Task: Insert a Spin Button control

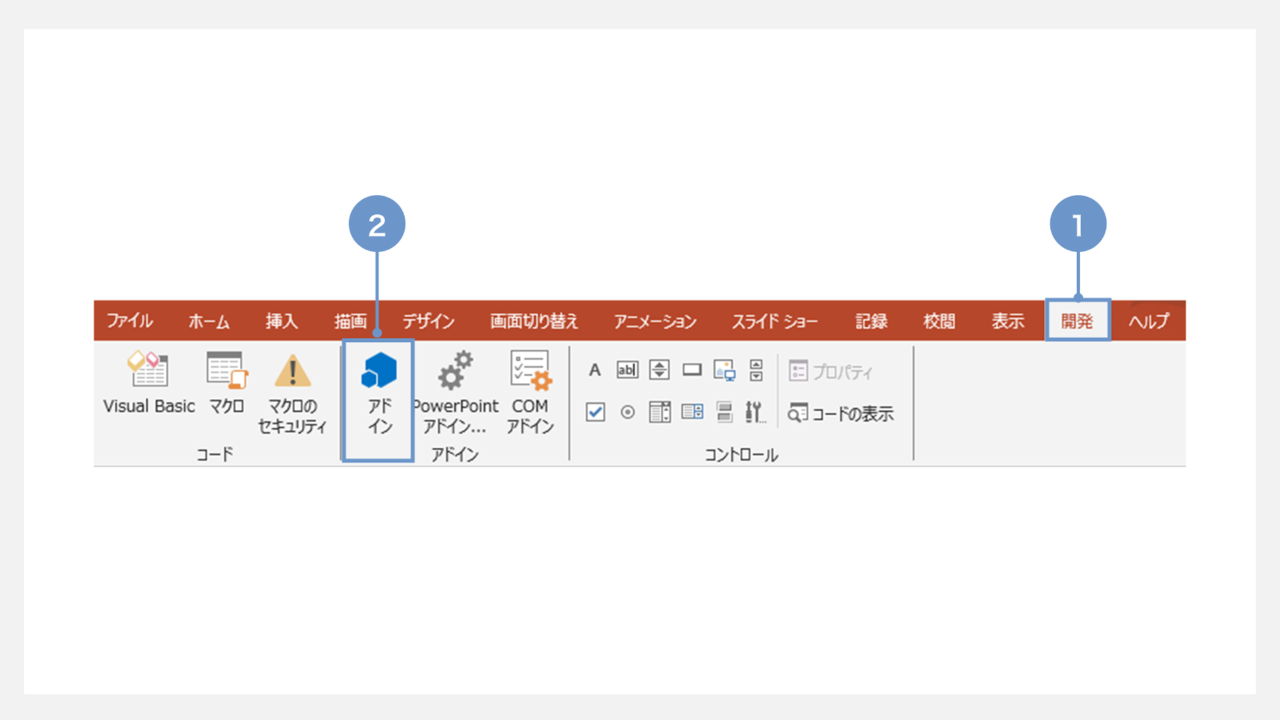Action: coord(659,370)
